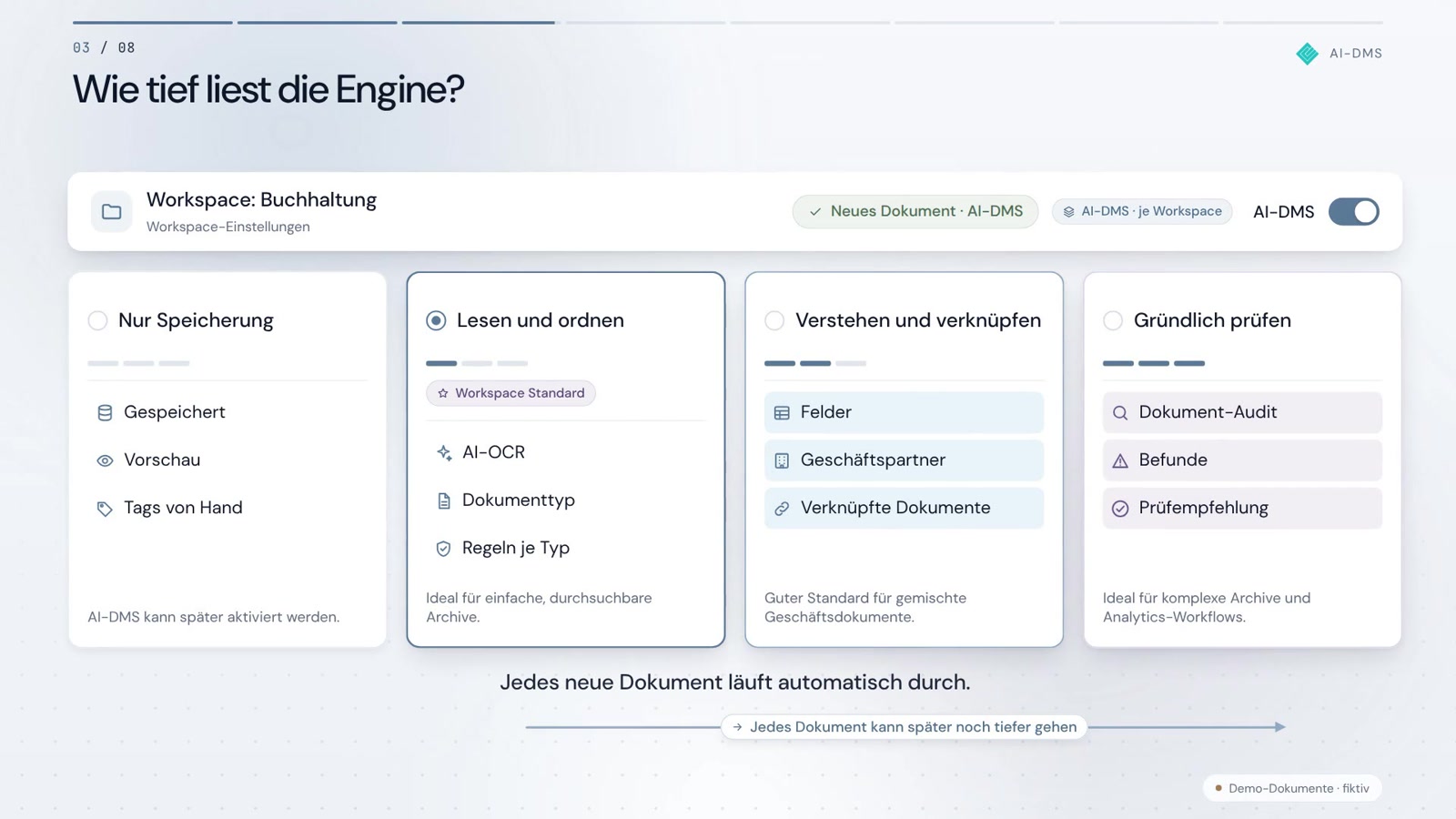Click the magnifier icon beside Dokument-Audit
1456x819 pixels.
(1120, 412)
